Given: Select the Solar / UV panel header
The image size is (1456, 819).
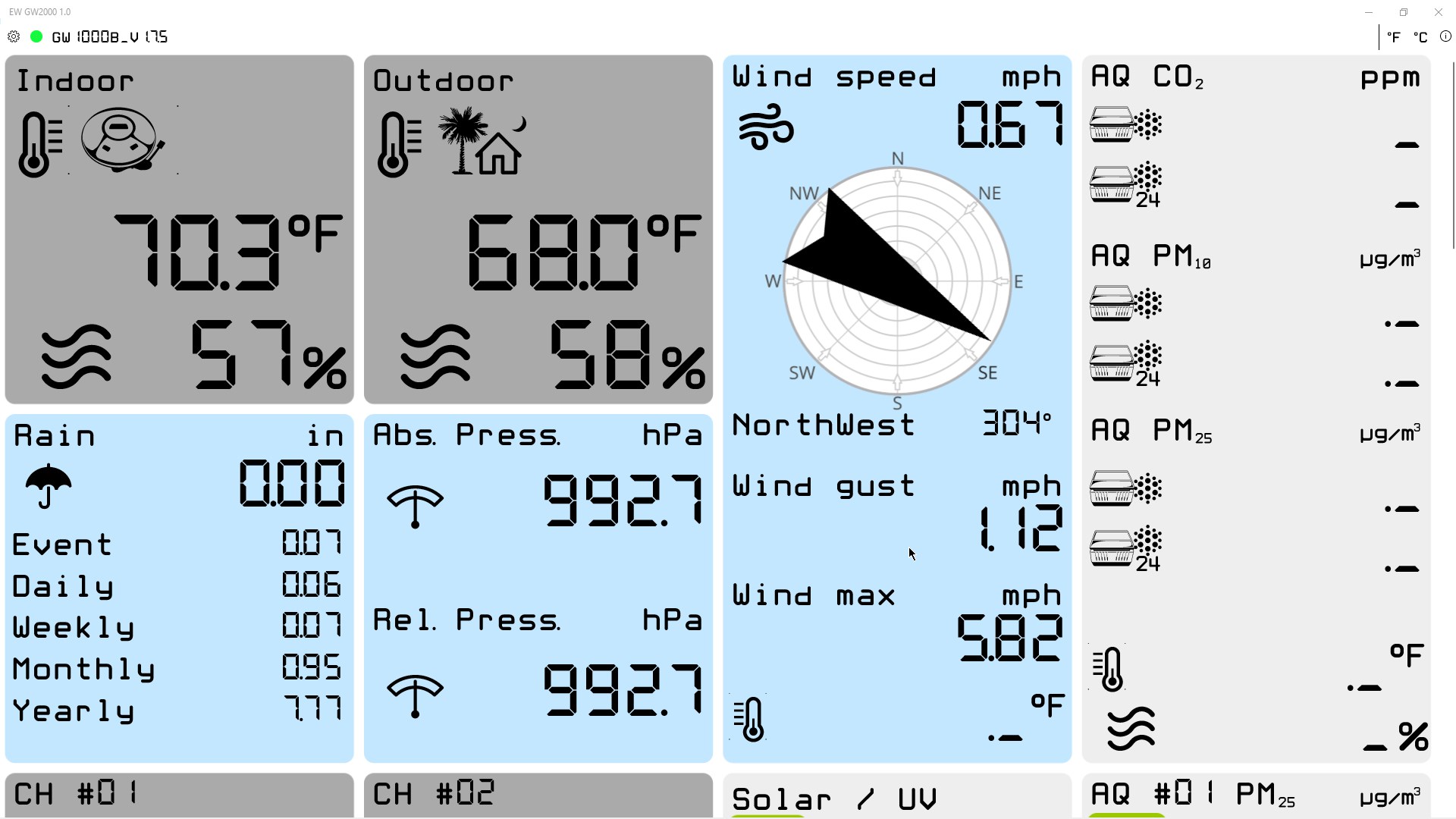Looking at the screenshot, I should [834, 799].
